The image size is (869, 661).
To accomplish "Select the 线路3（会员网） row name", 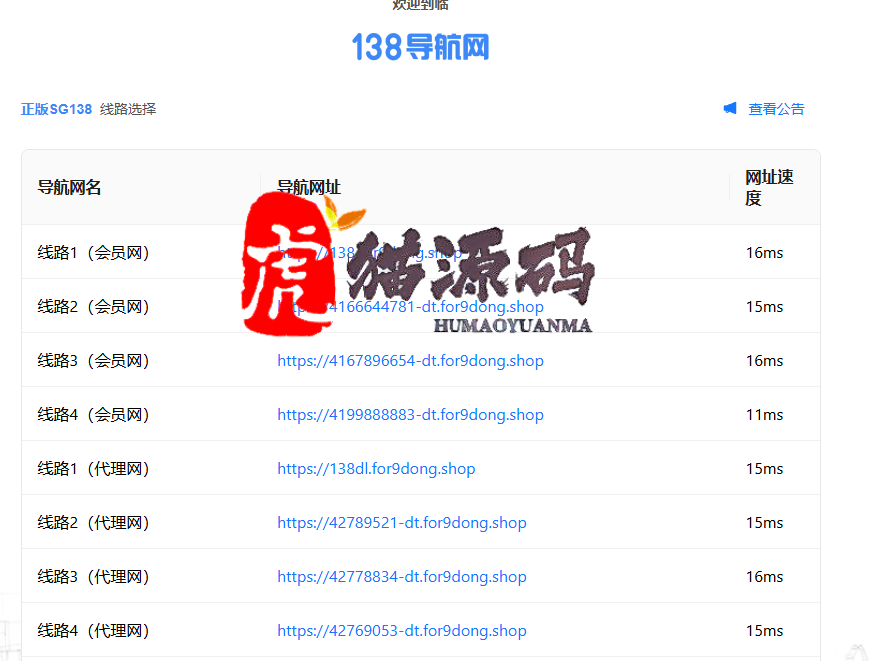I will point(93,361).
